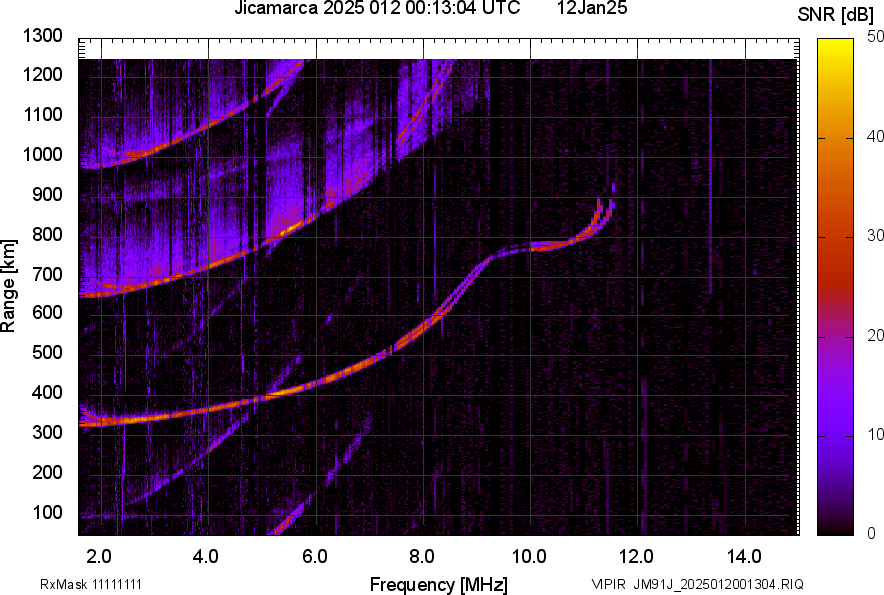Click the 2.0 tick on the frequency axis
Image resolution: width=884 pixels, height=595 pixels.
click(x=98, y=556)
